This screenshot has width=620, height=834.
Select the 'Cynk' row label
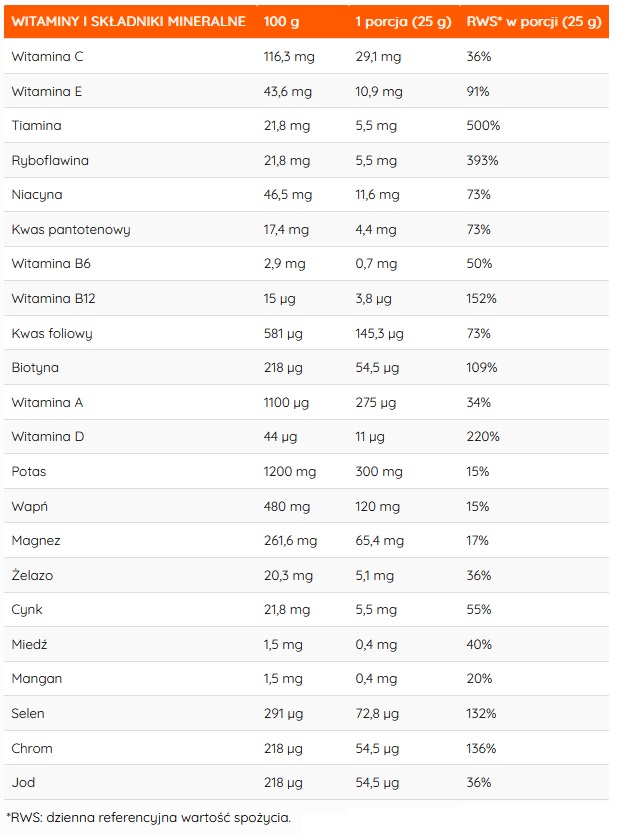point(27,609)
